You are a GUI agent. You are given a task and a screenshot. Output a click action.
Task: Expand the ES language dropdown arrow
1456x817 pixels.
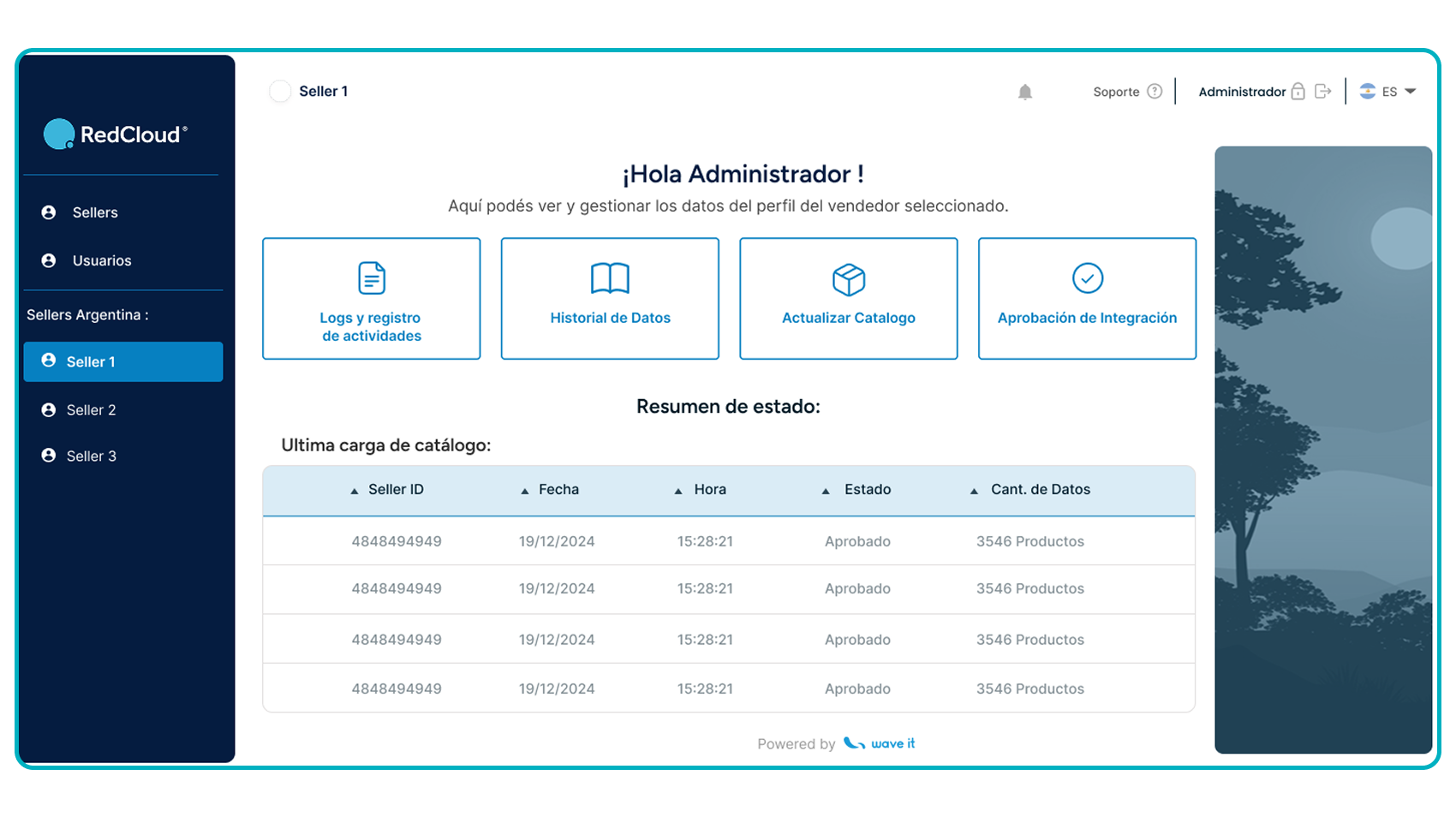pyautogui.click(x=1411, y=92)
